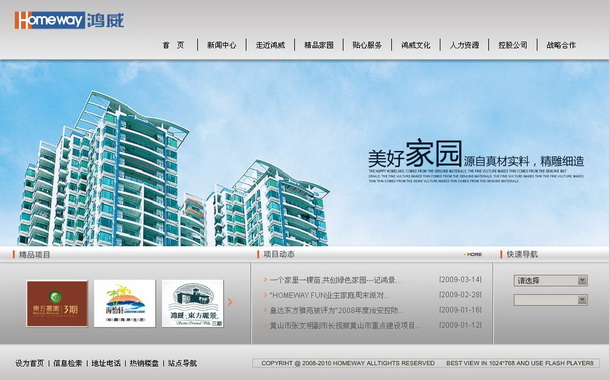This screenshot has height=380, width=610.
Task: Click the Homeway 鸿威 logo
Action: coord(69,20)
